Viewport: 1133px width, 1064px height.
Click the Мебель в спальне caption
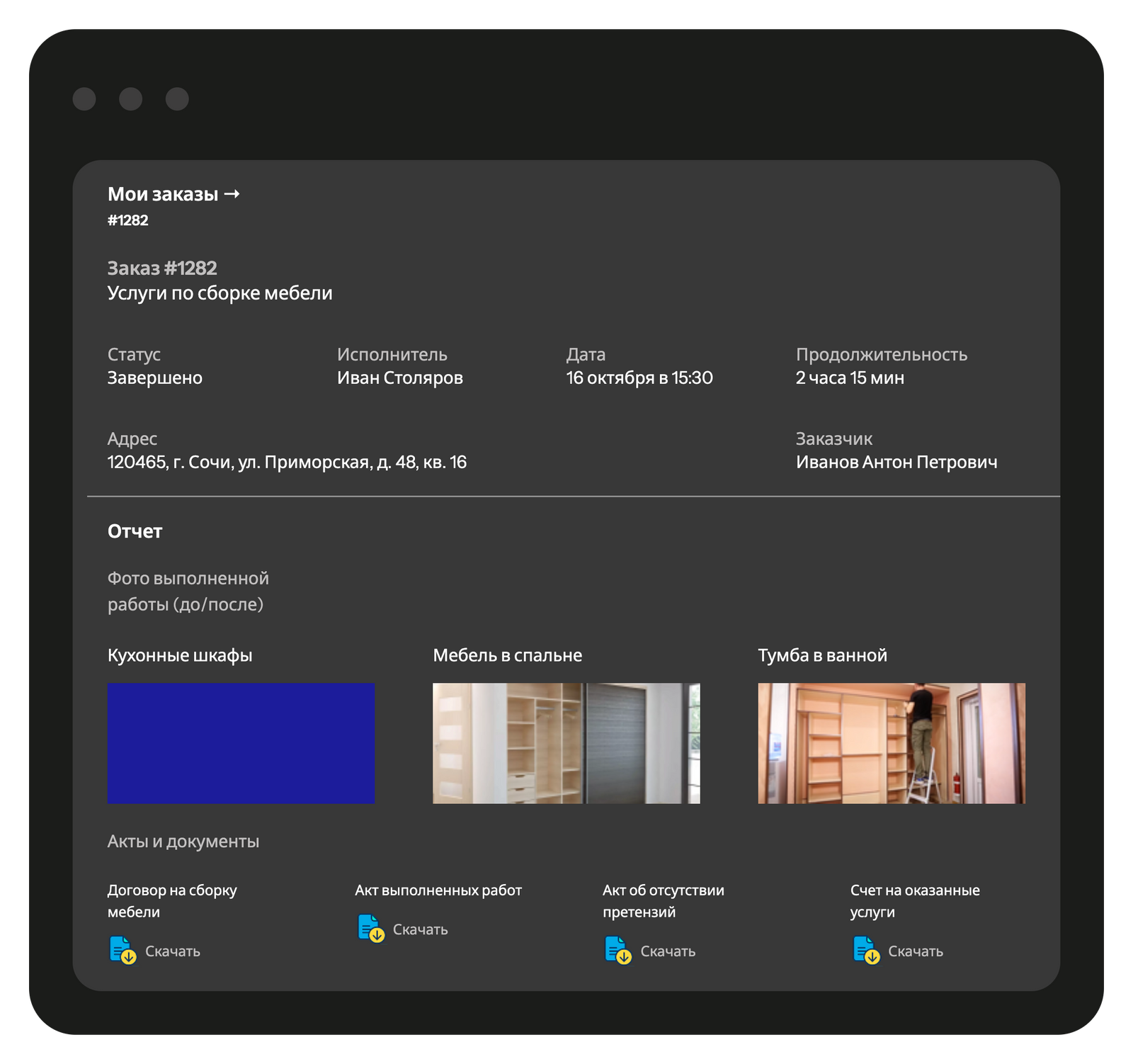pos(508,655)
